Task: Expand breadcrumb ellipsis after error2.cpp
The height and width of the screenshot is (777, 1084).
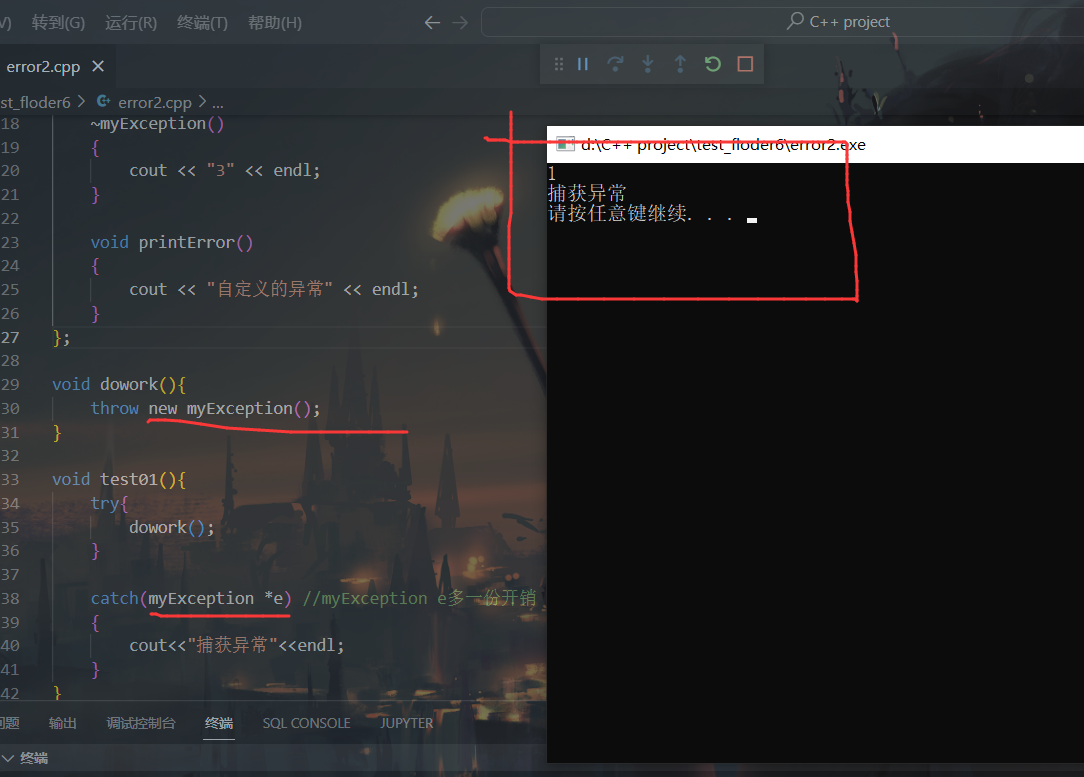Action: tap(217, 102)
